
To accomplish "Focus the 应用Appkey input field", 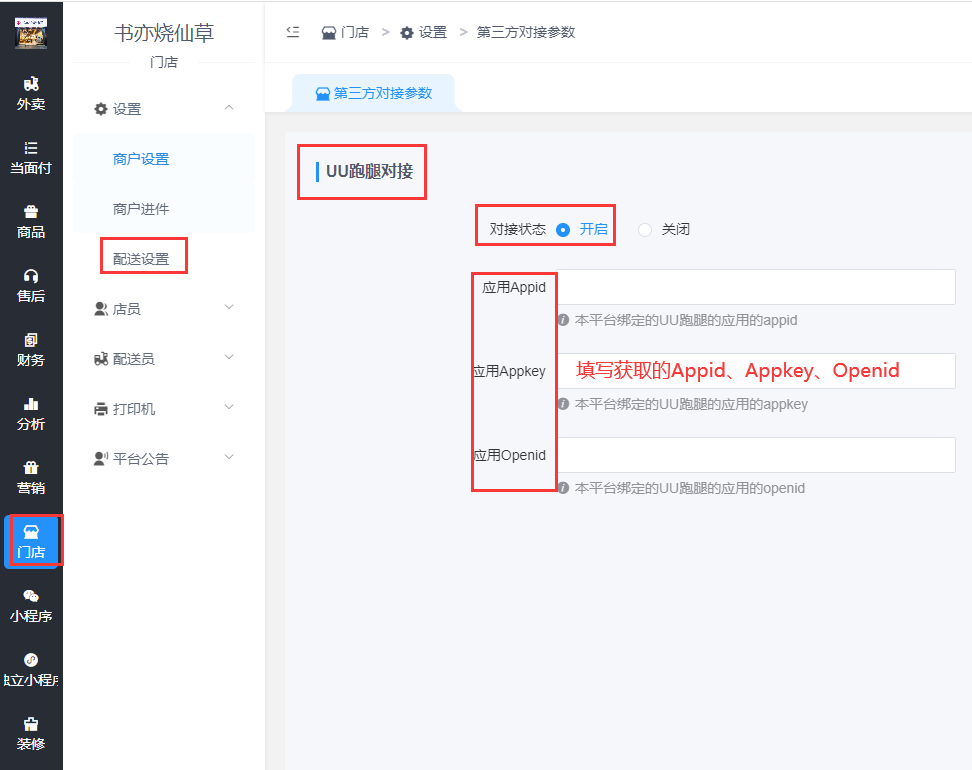I will [756, 371].
